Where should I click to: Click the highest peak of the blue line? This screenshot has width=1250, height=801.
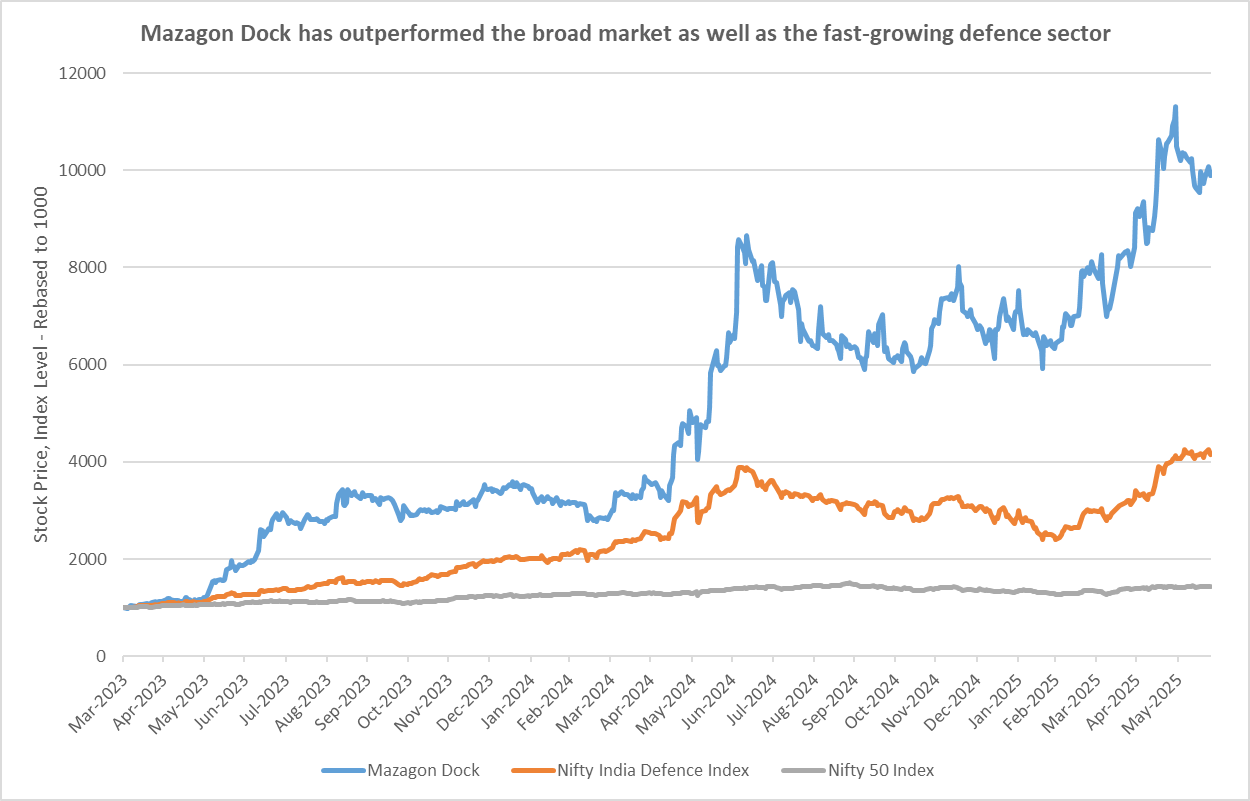(1175, 106)
